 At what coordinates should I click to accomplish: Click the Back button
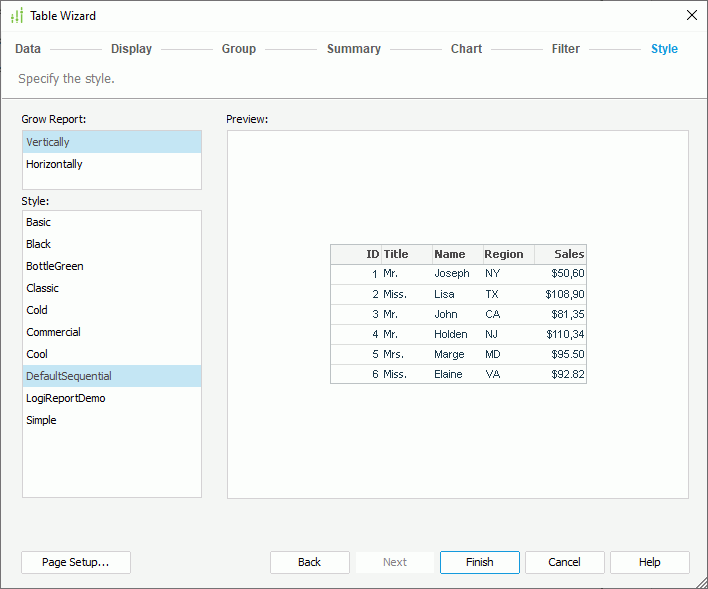tap(309, 562)
